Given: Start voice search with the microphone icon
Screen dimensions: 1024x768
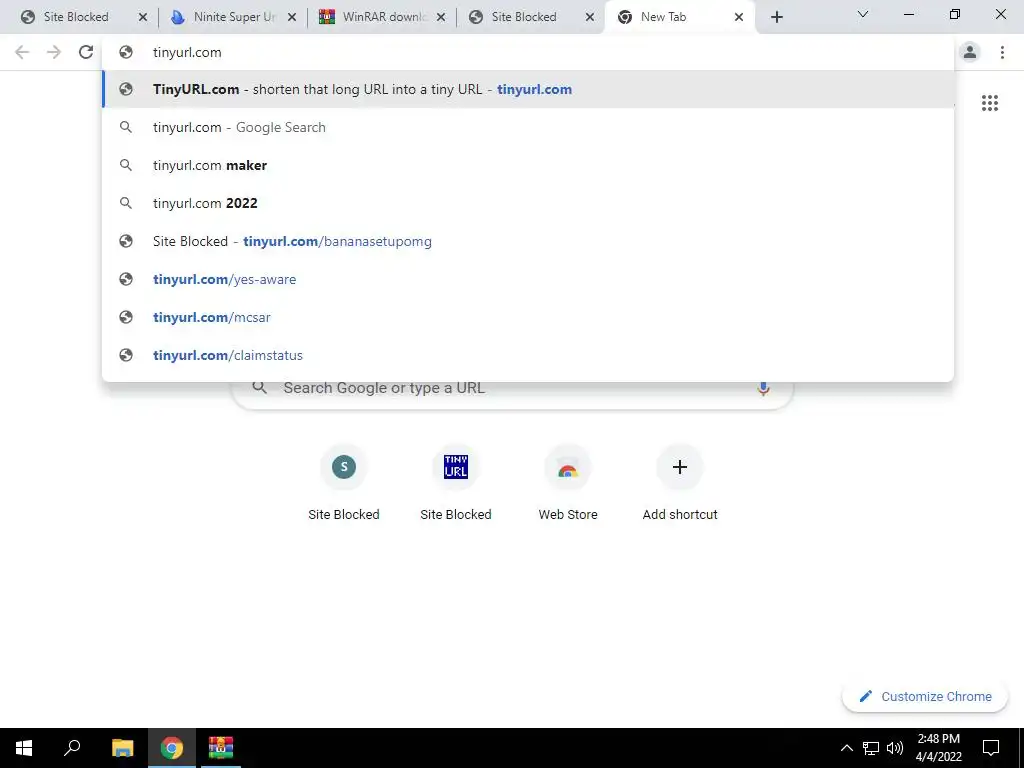Looking at the screenshot, I should point(763,388).
